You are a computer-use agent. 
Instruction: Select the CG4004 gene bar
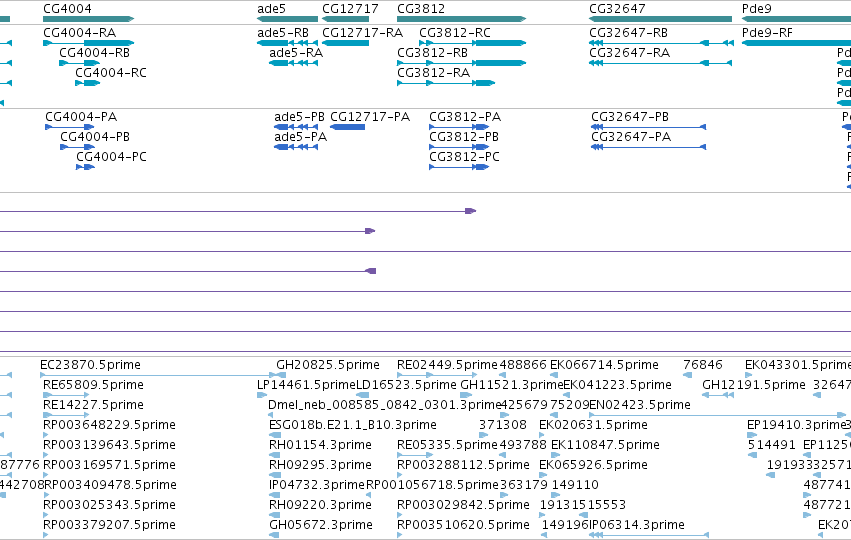[88, 19]
